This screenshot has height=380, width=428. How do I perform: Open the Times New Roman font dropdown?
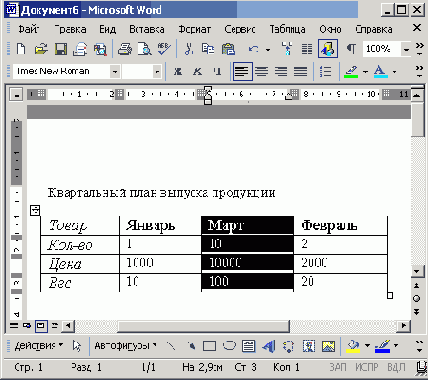tap(115, 71)
